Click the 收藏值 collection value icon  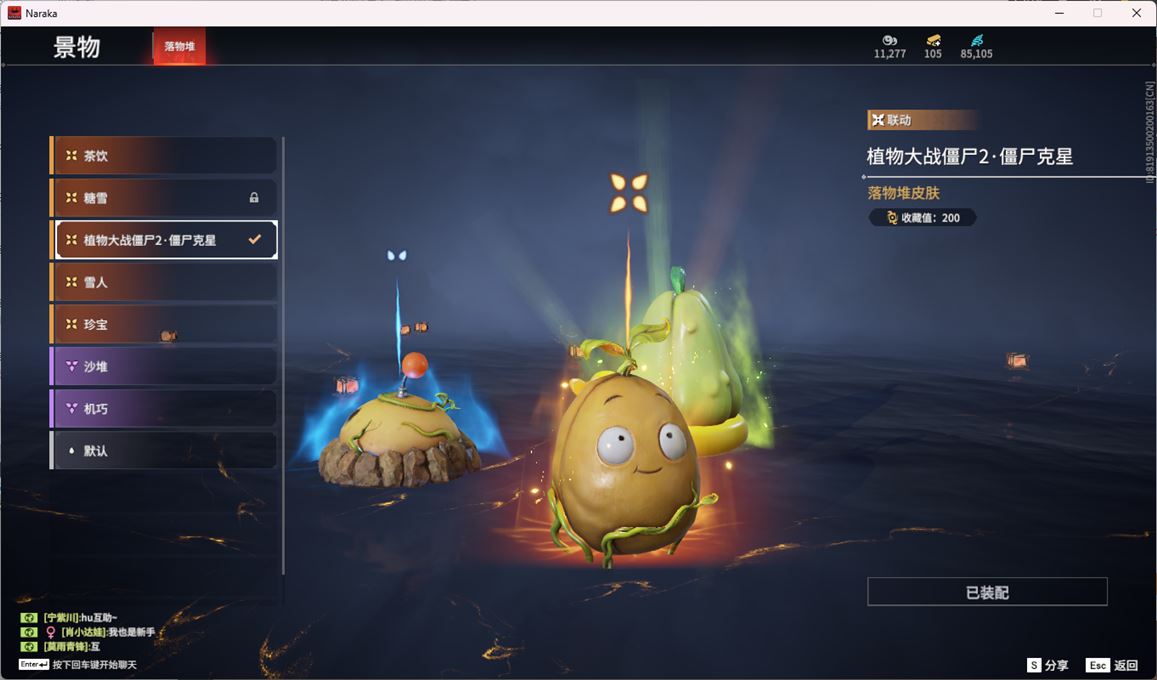tap(892, 218)
